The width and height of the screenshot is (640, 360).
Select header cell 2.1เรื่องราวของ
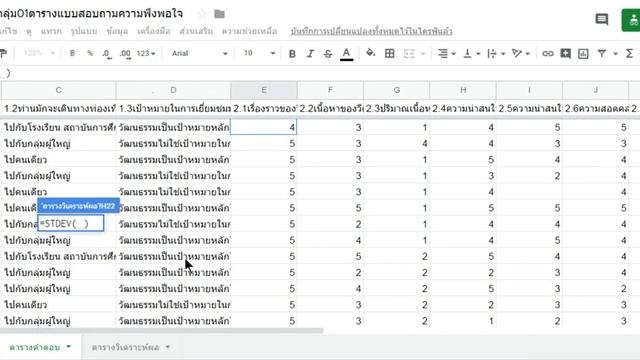(264, 109)
